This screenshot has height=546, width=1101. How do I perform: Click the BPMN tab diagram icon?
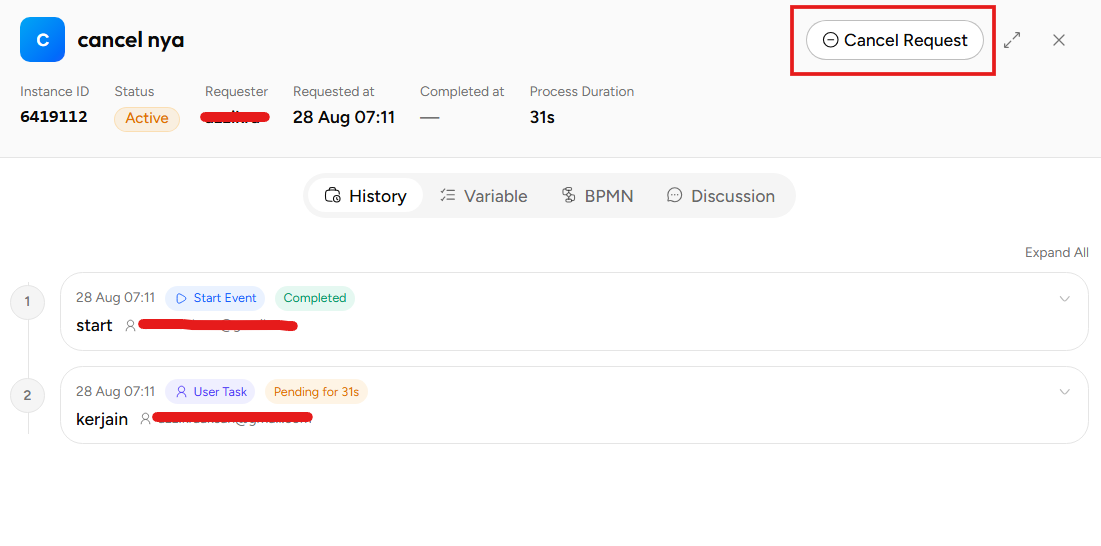[x=569, y=196]
